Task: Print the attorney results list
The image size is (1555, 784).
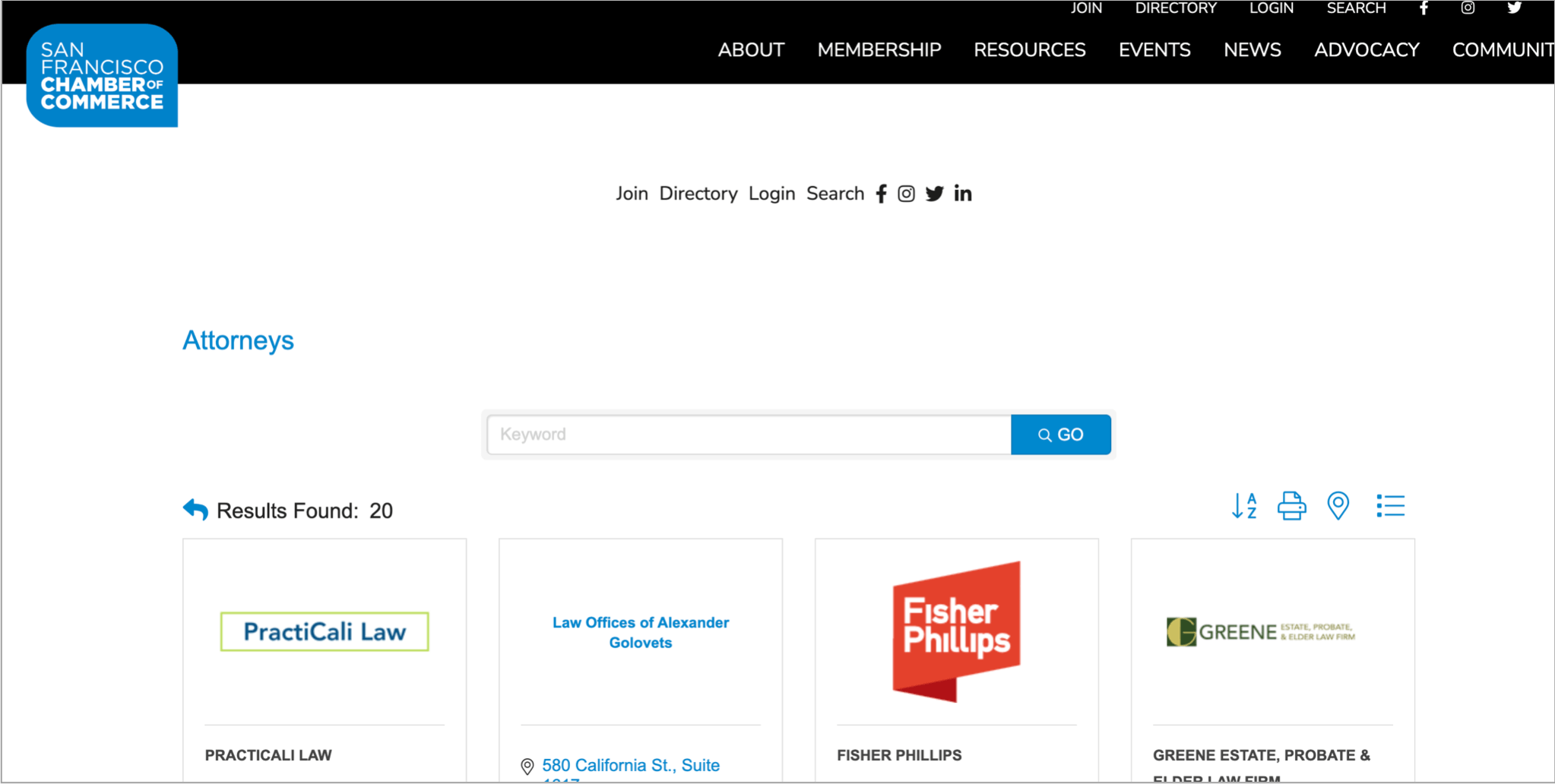Action: (x=1291, y=506)
